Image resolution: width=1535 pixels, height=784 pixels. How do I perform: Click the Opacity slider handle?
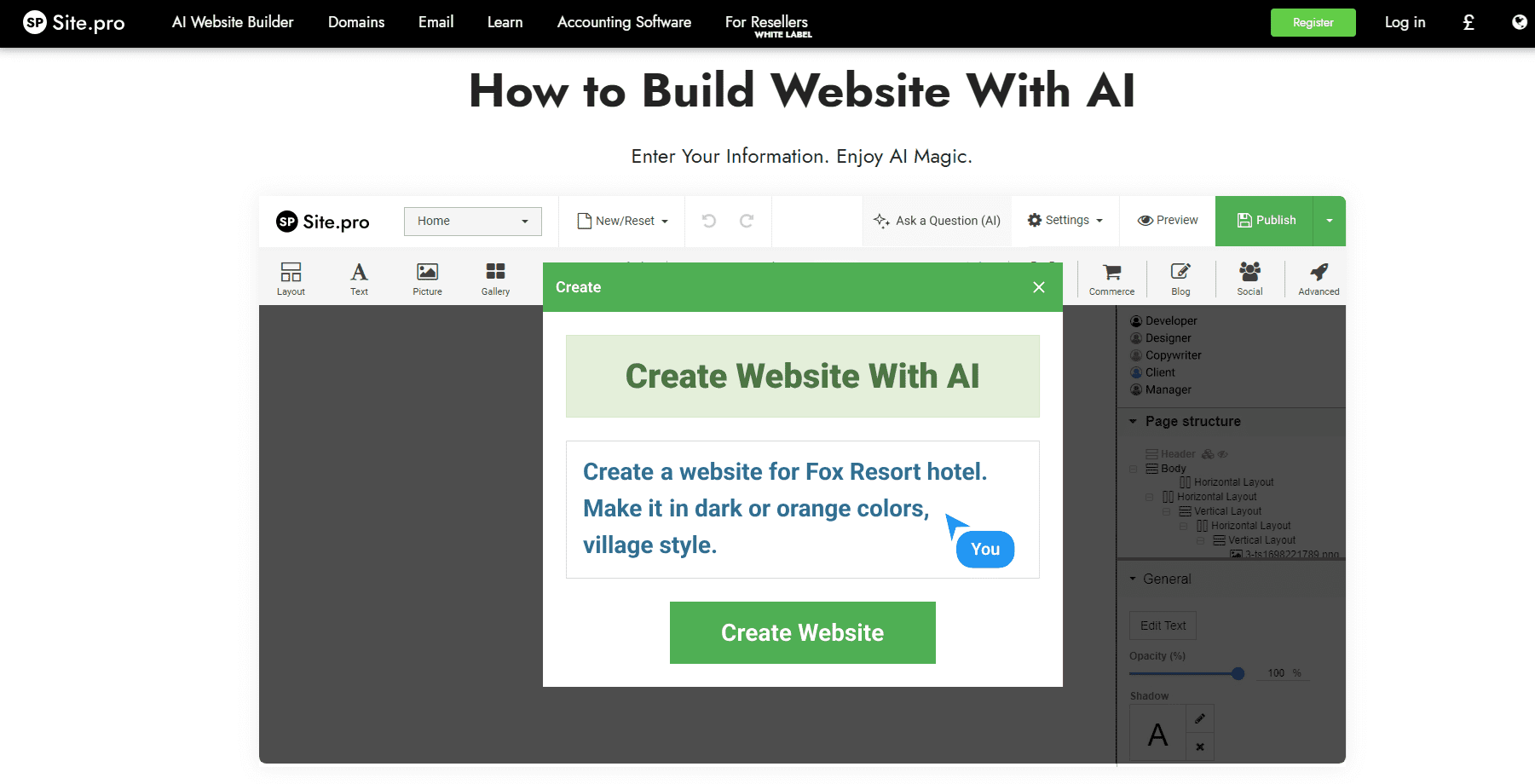pyautogui.click(x=1238, y=673)
